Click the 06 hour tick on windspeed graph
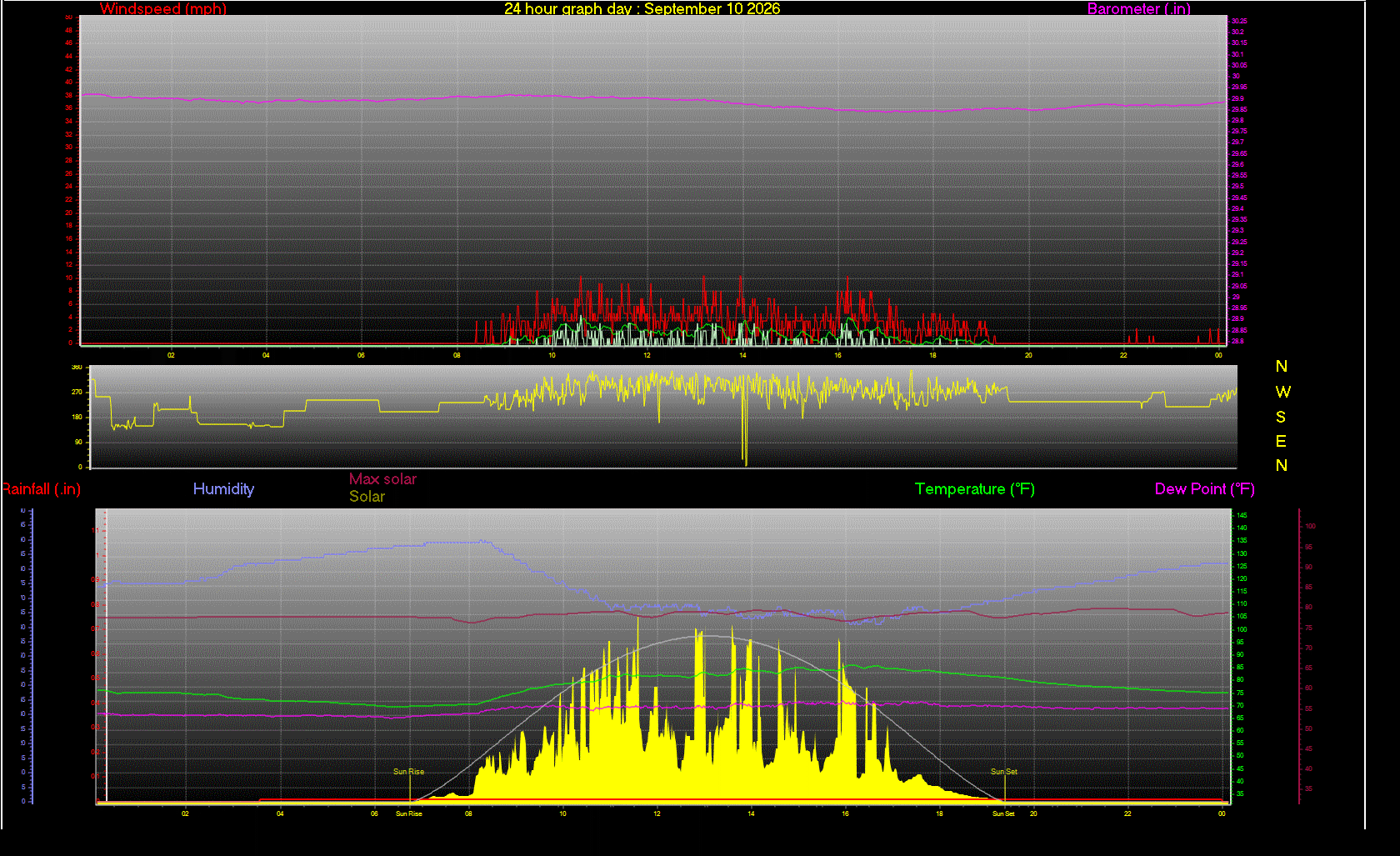 [x=361, y=355]
